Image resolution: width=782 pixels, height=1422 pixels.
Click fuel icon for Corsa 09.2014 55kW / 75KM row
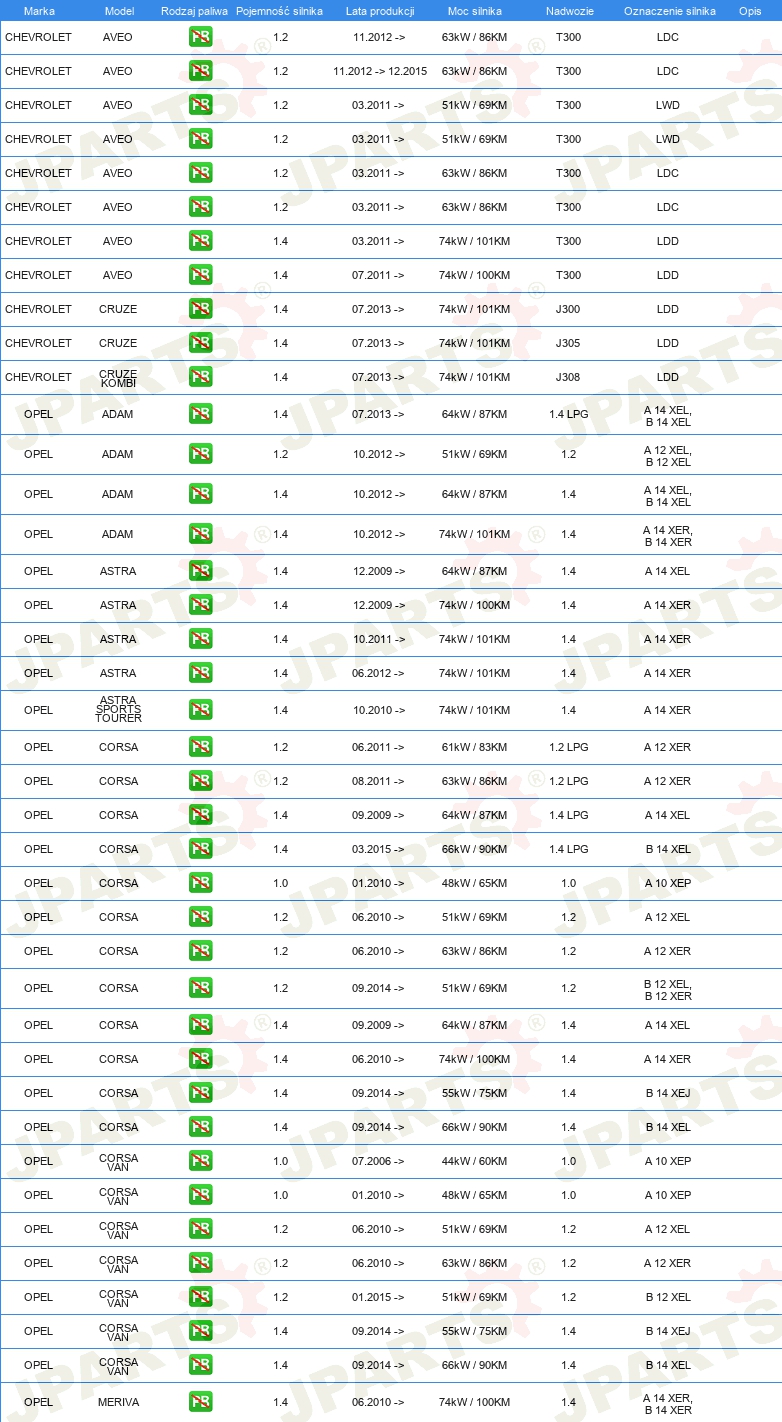(x=200, y=1093)
